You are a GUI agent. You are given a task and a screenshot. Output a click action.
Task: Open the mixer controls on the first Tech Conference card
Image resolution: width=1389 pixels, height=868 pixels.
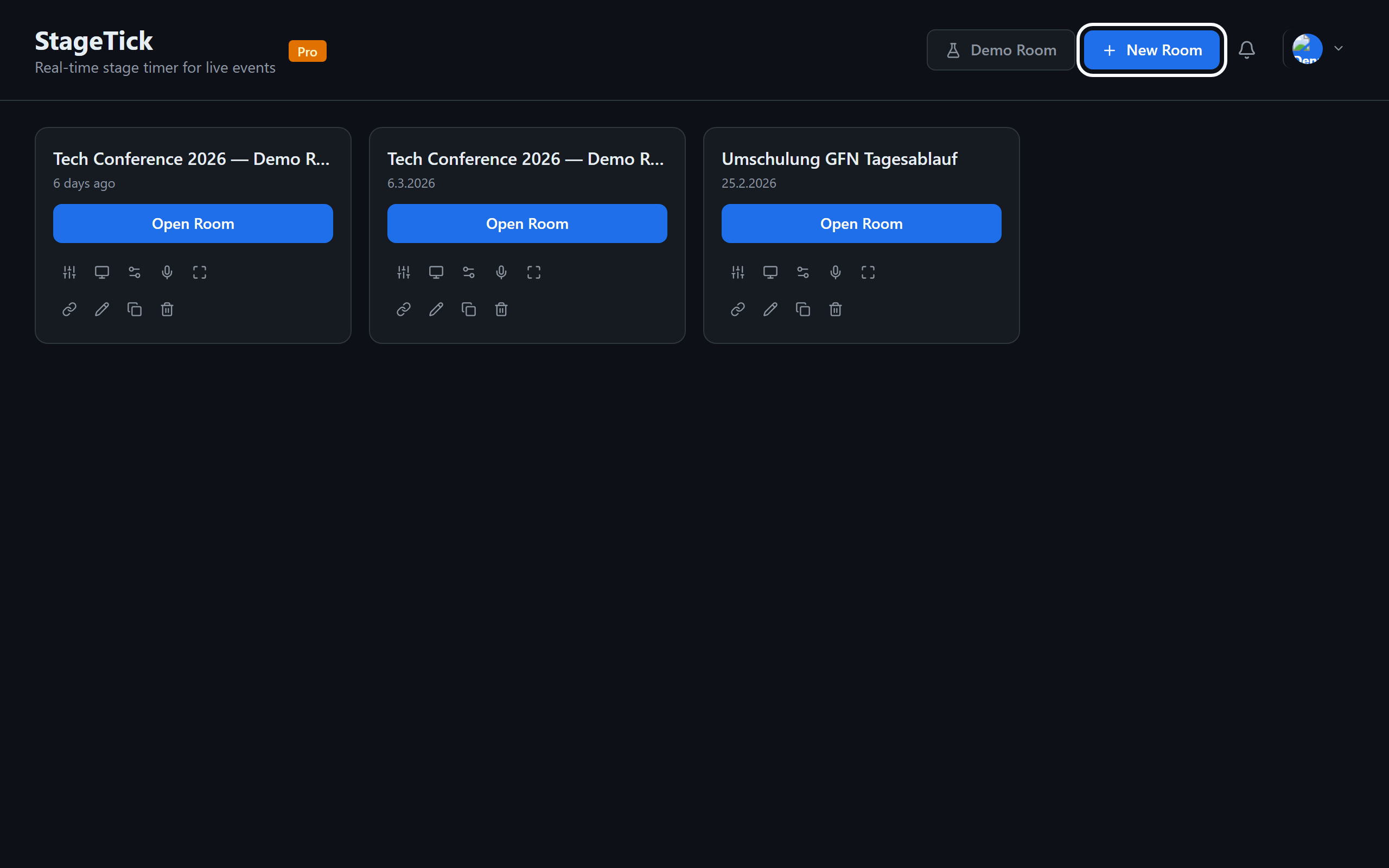pos(69,272)
